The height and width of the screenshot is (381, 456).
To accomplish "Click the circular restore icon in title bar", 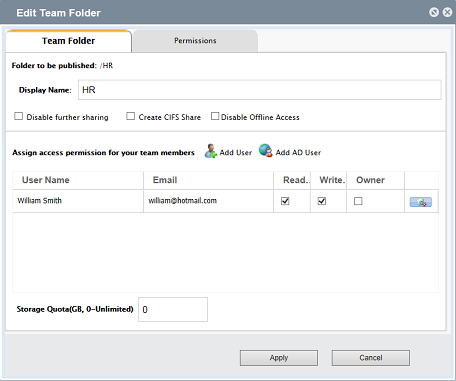I will (434, 13).
